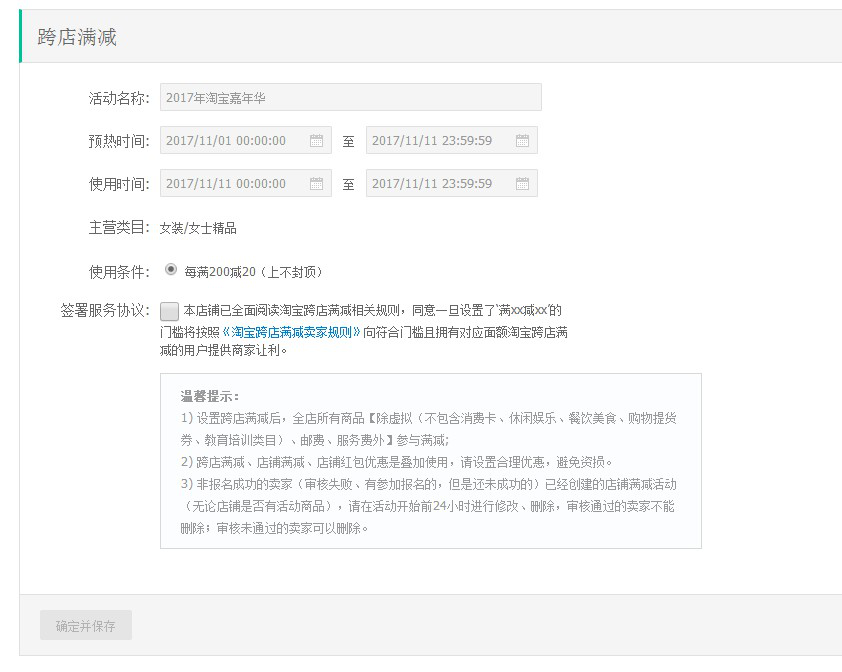The width and height of the screenshot is (842, 672).
Task: Click the 活动名称 input field
Action: (351, 97)
